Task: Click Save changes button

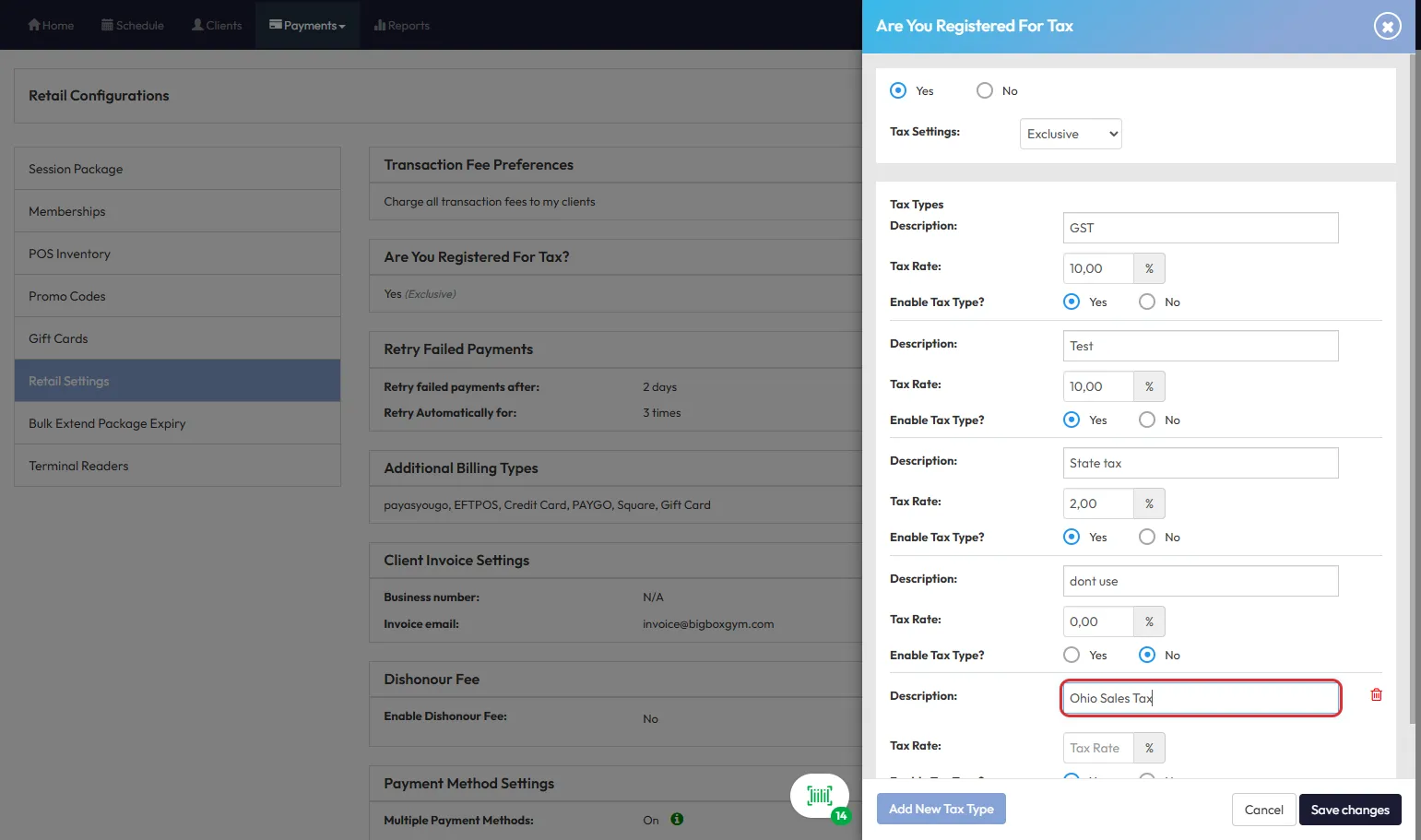Action: (x=1350, y=810)
